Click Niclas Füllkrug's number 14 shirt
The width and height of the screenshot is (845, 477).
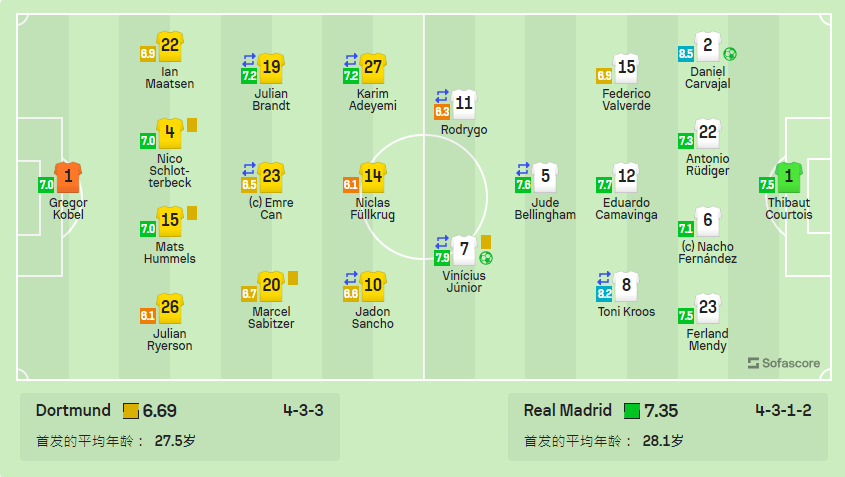pos(373,177)
